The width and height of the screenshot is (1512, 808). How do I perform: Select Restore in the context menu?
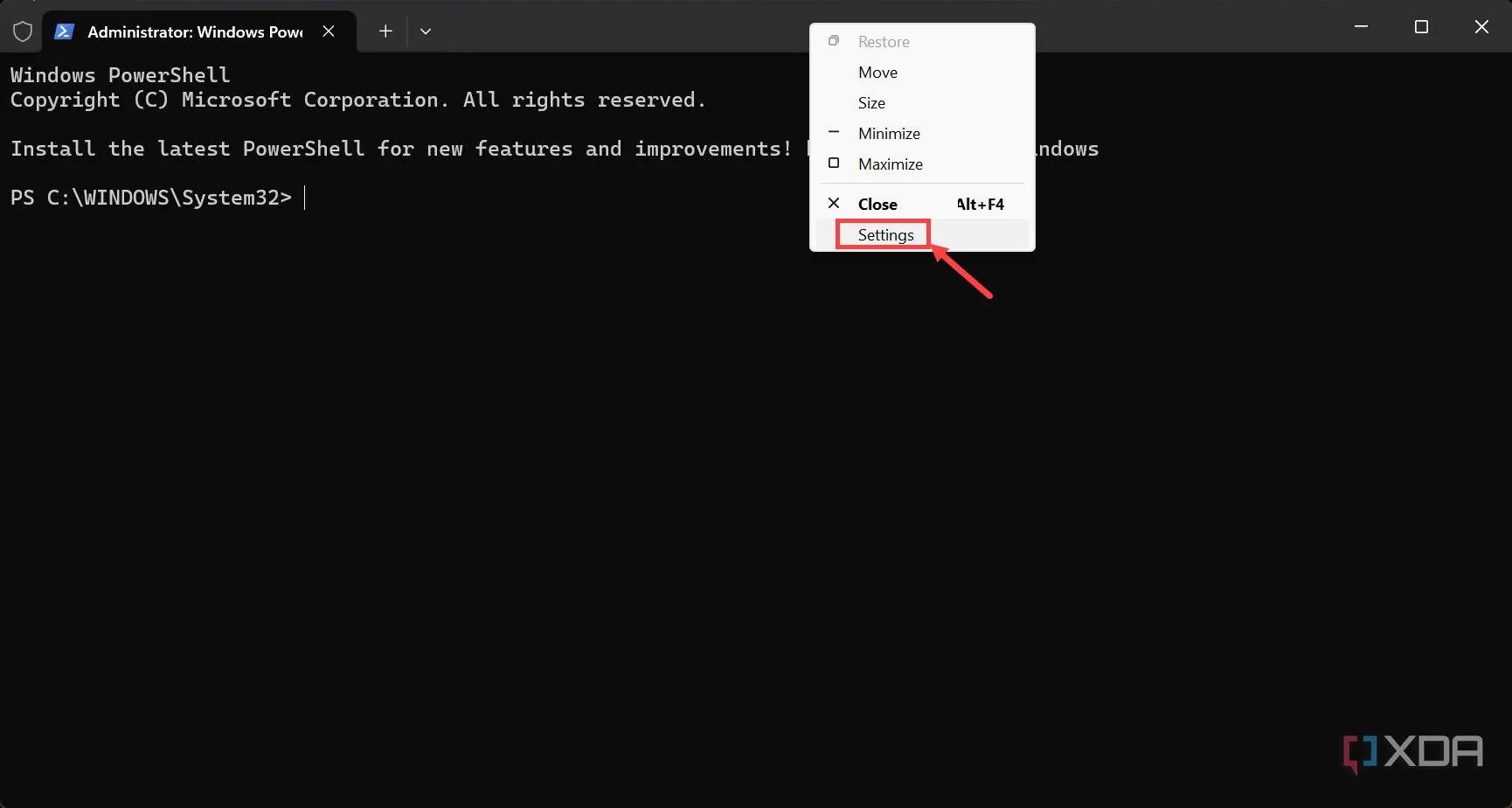pos(883,42)
